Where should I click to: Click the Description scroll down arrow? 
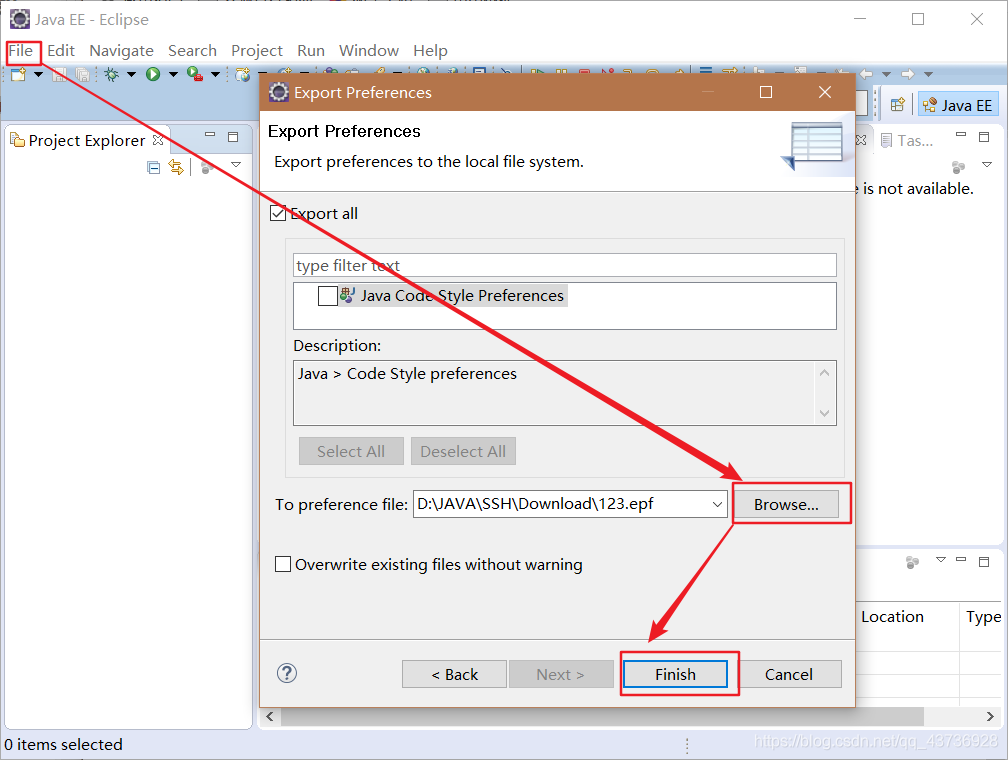[x=825, y=413]
